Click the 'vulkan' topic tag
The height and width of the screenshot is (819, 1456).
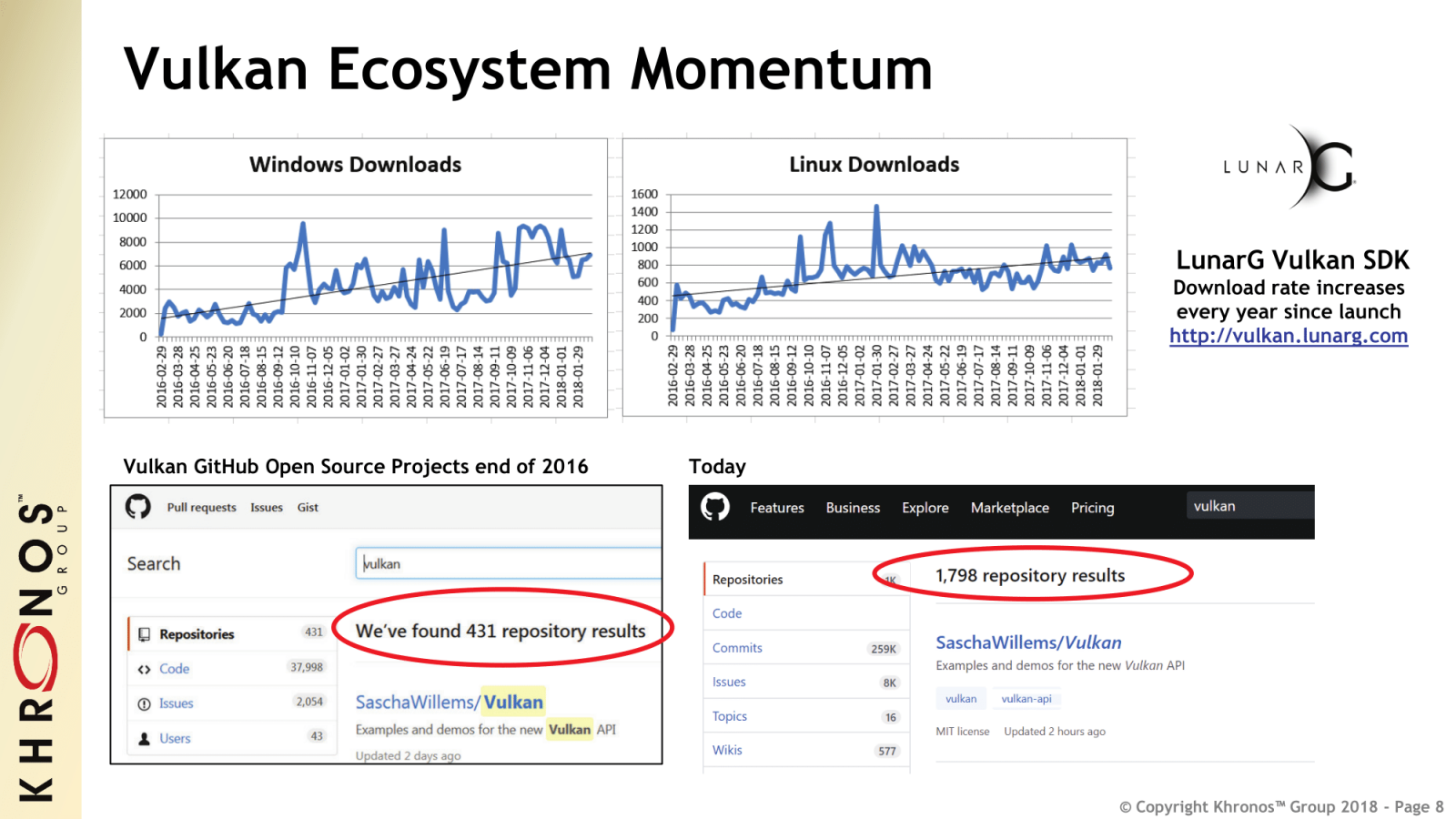pyautogui.click(x=961, y=699)
